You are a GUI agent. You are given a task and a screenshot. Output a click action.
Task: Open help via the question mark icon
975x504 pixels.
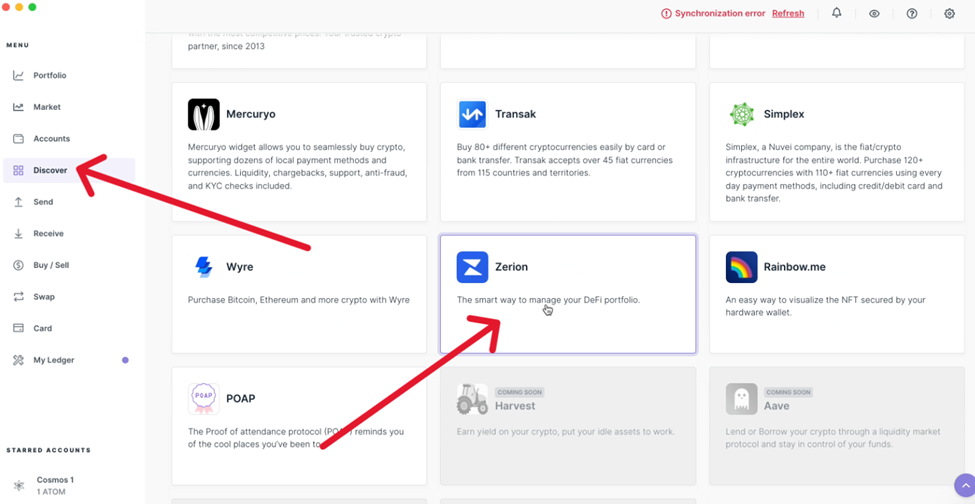pos(912,14)
